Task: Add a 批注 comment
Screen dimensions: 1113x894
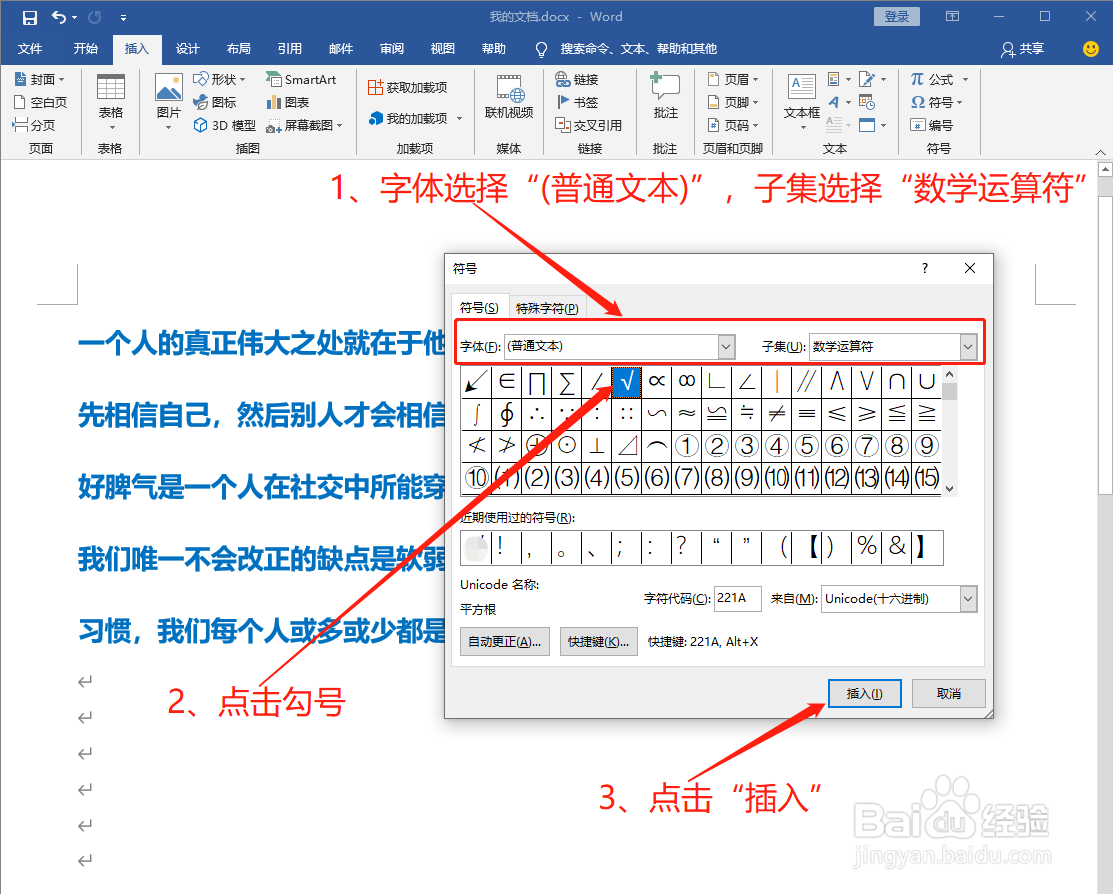Action: click(665, 96)
